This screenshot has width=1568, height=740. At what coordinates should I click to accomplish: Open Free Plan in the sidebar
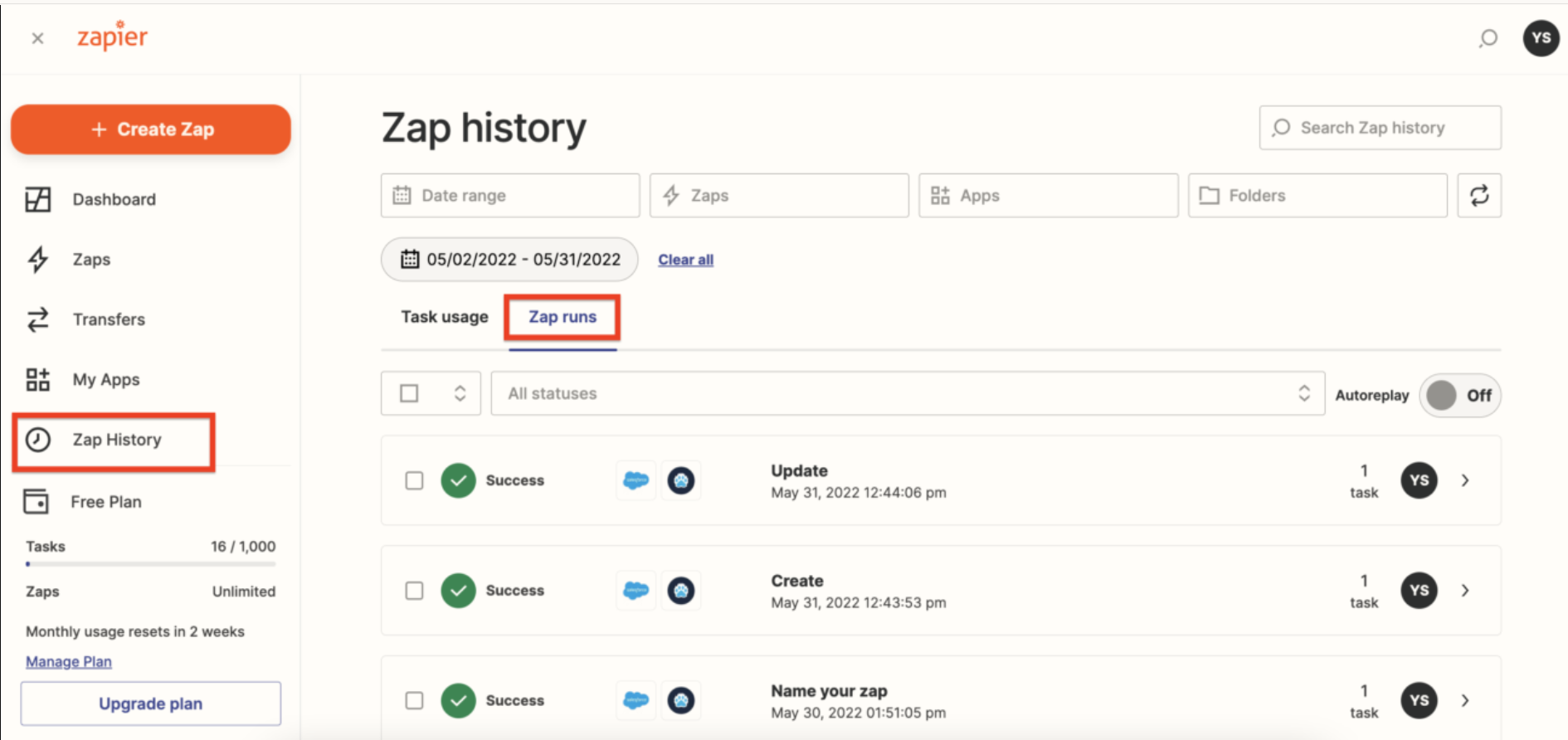[x=105, y=502]
